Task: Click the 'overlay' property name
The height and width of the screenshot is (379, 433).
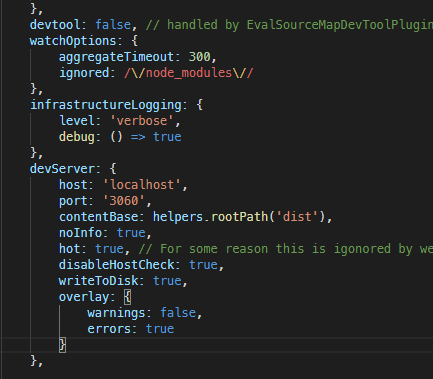Action: pos(84,297)
